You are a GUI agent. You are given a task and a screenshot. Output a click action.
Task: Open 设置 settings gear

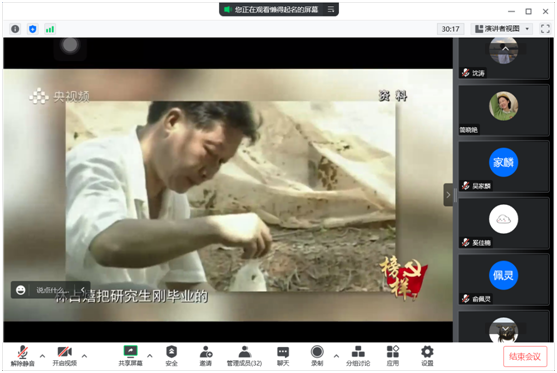click(427, 356)
